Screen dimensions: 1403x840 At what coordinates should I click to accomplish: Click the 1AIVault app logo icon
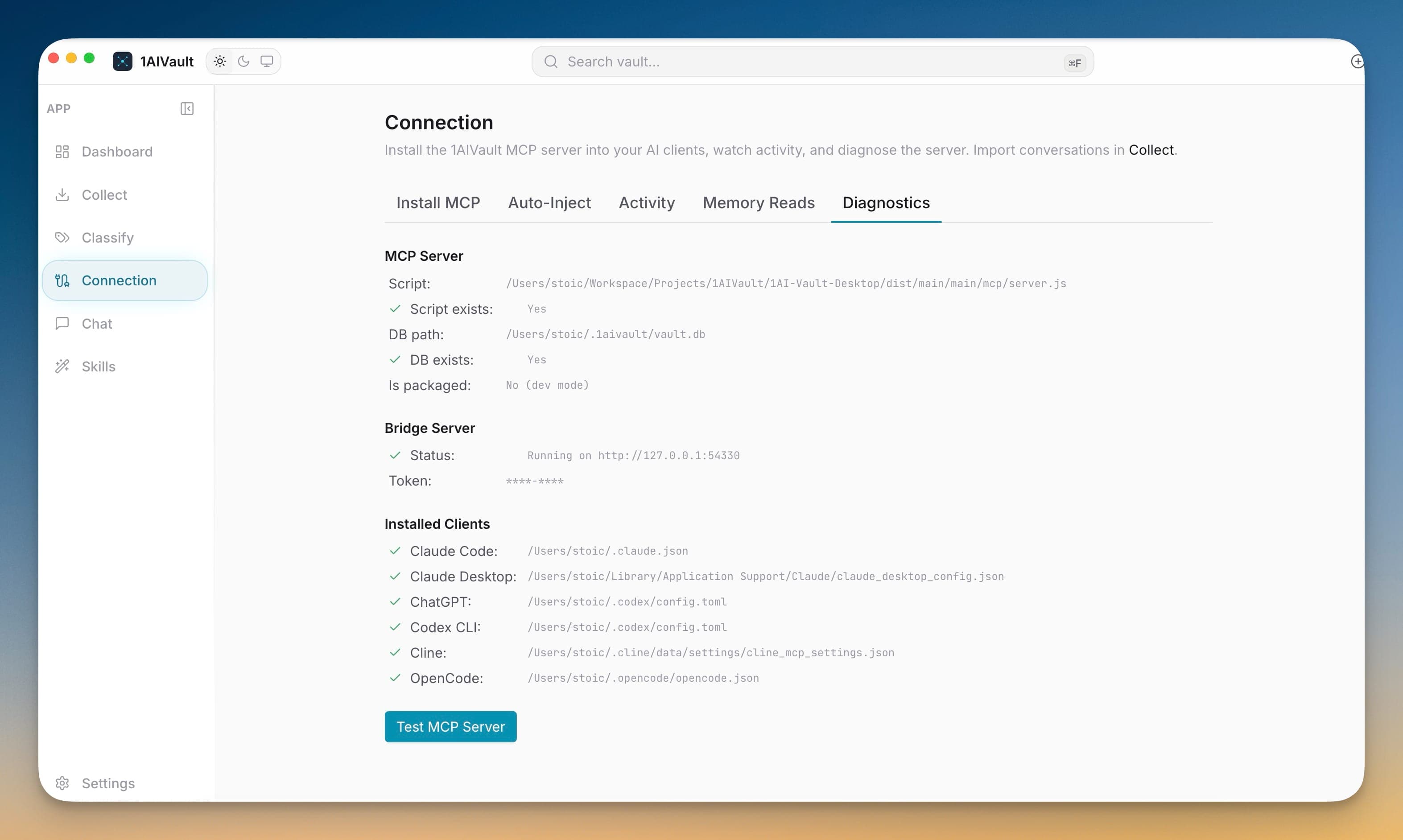122,61
